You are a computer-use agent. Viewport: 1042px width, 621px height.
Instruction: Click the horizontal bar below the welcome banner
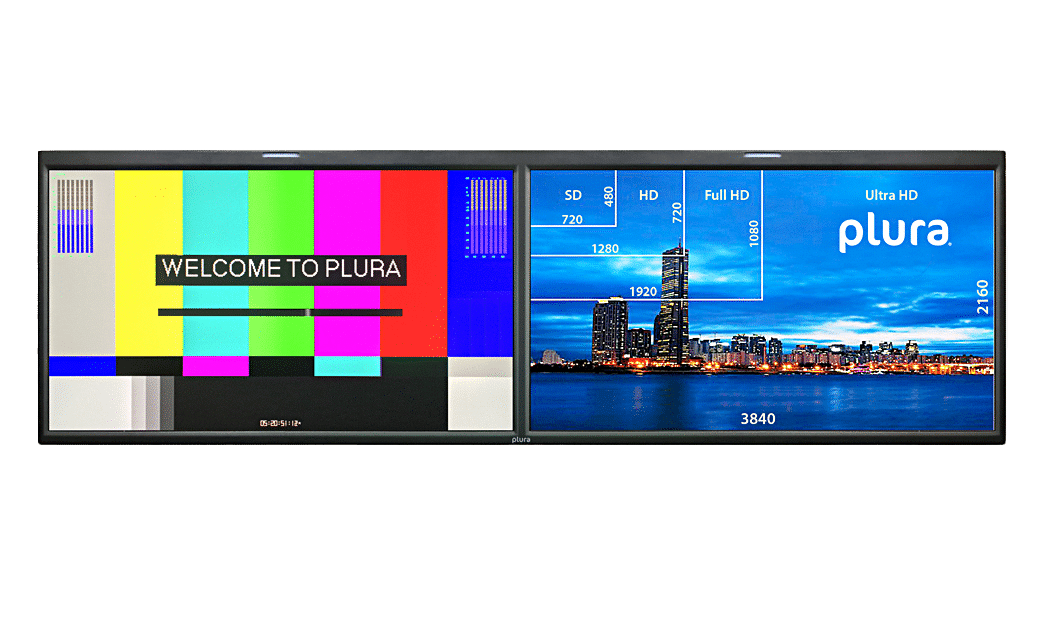tap(280, 312)
